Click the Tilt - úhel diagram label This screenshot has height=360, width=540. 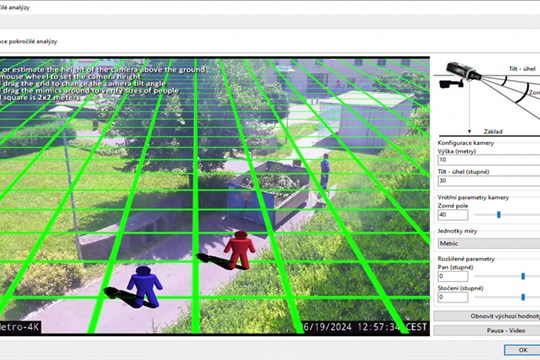[522, 69]
